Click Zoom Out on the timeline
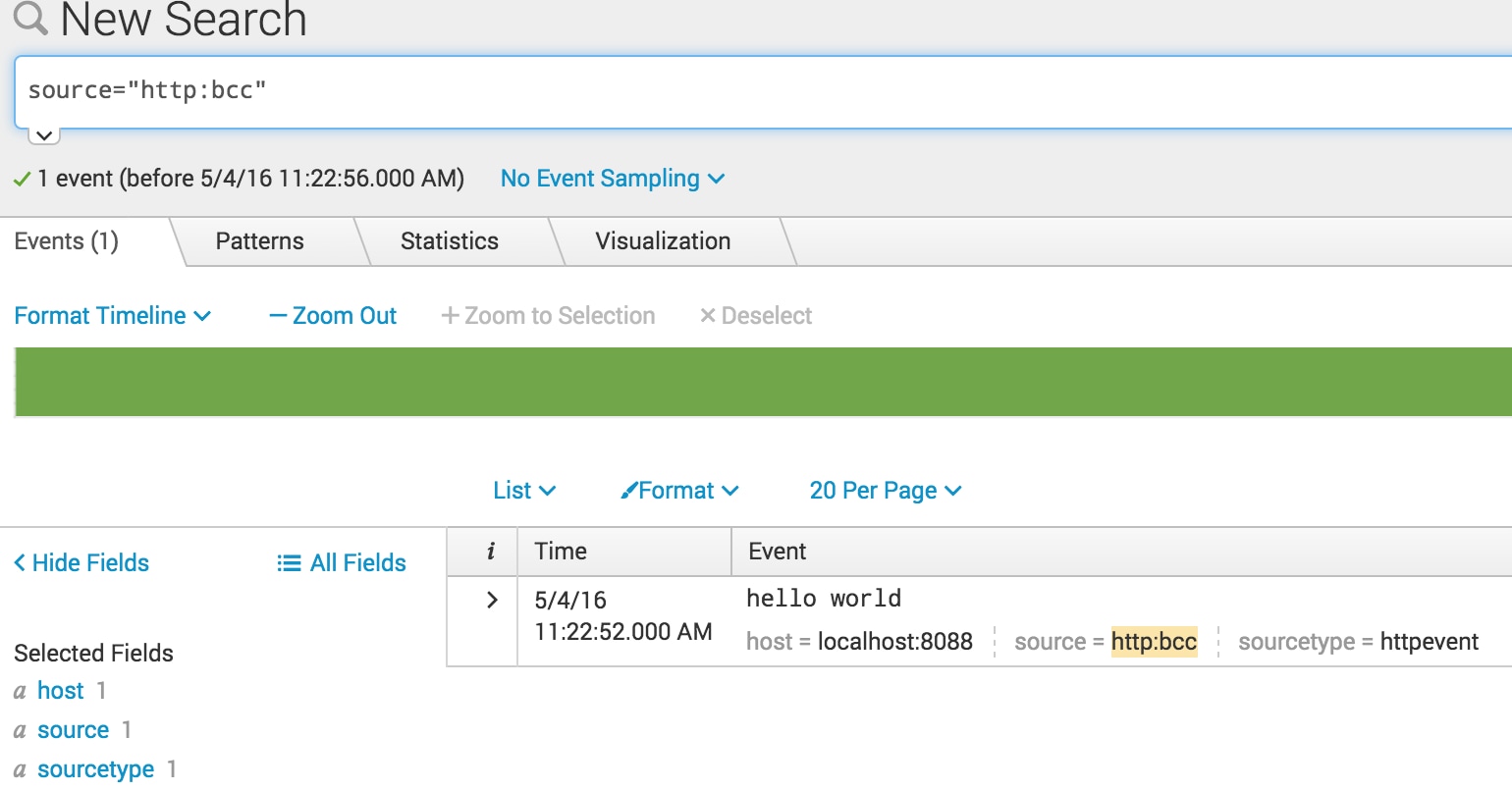1512x791 pixels. (333, 316)
